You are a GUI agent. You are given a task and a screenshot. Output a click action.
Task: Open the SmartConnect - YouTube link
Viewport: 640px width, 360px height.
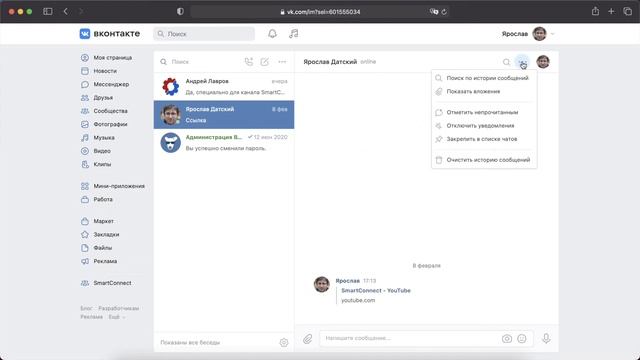pyautogui.click(x=376, y=291)
